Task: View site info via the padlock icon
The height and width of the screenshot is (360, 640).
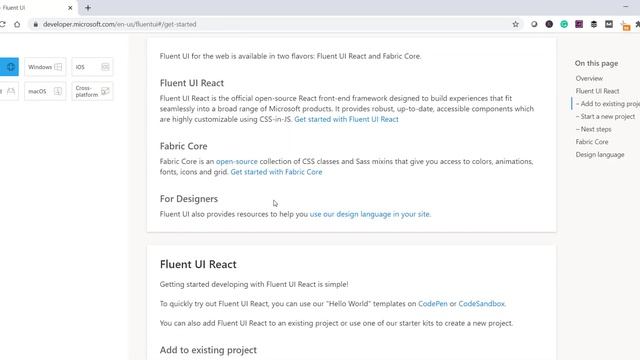Action: [x=36, y=24]
